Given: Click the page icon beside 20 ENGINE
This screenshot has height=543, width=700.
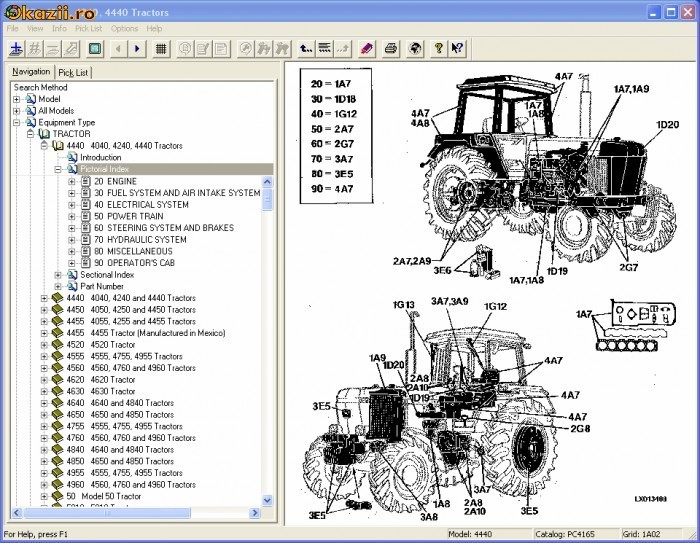Looking at the screenshot, I should point(86,181).
